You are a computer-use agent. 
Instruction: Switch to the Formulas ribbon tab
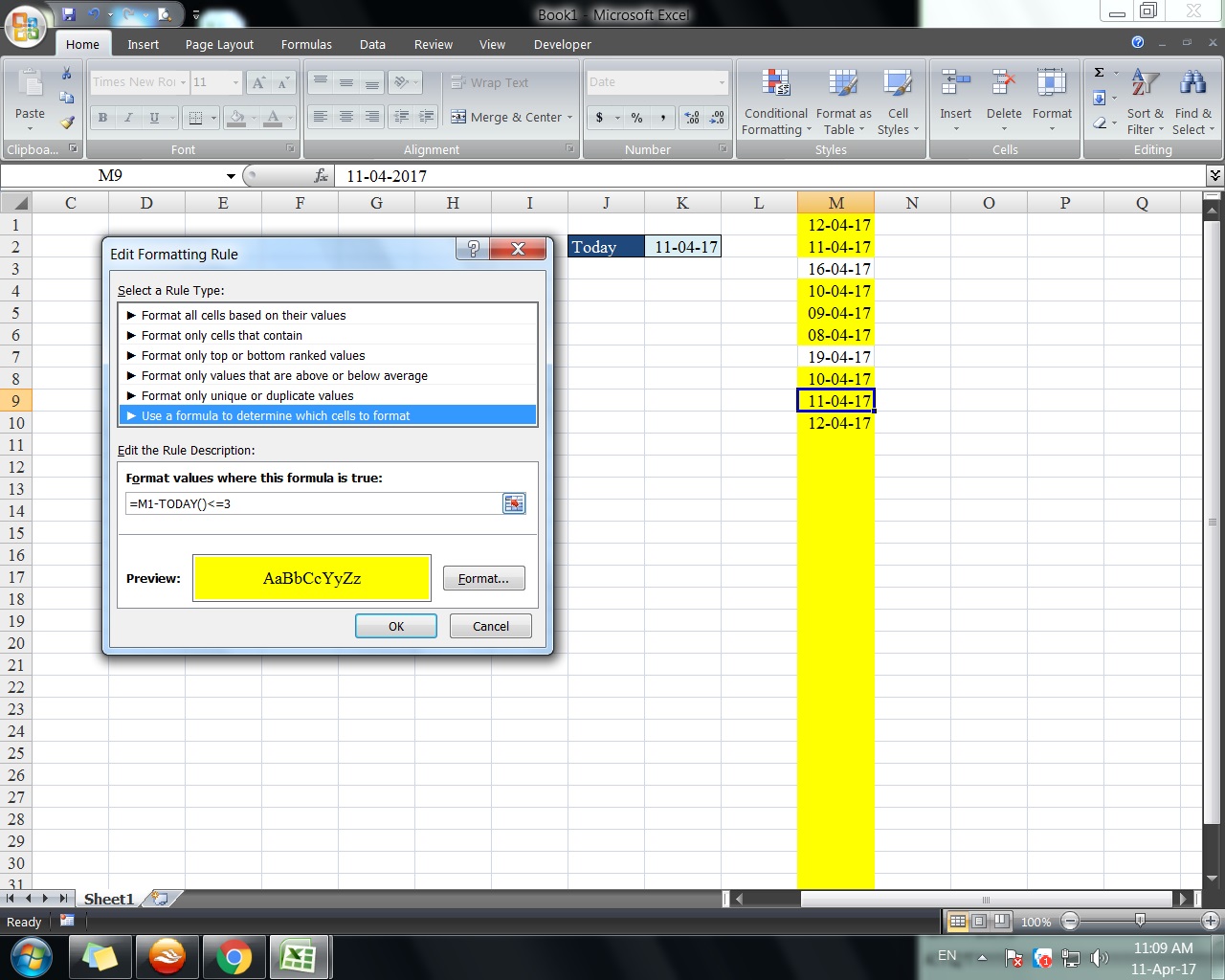click(306, 44)
